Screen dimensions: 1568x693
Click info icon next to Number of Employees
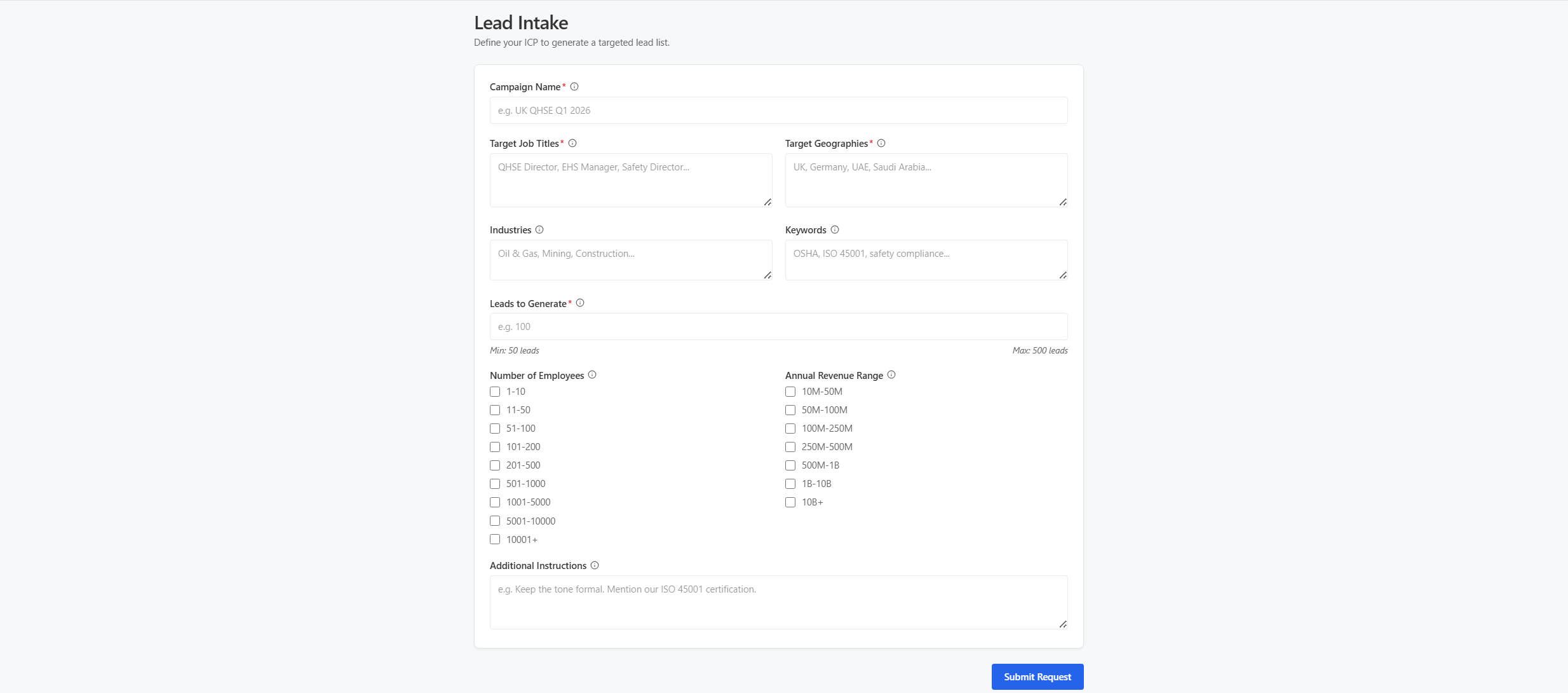point(592,375)
